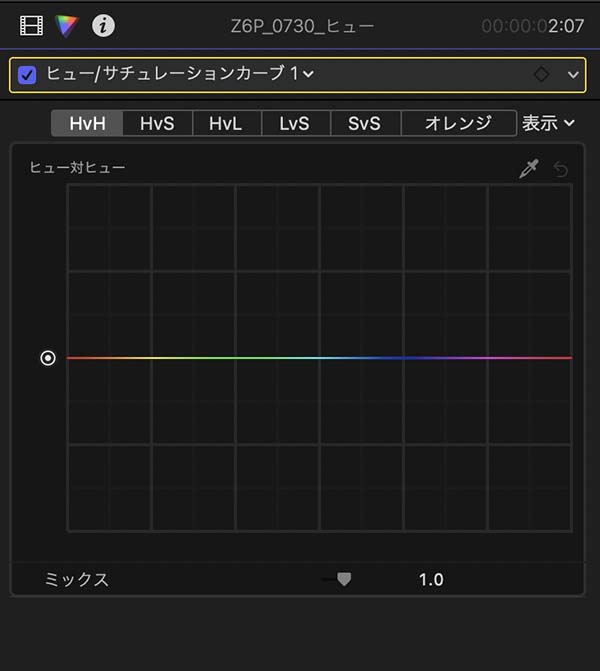Click the ミックス slider handle
Screen dimensions: 600x671
click(x=344, y=579)
